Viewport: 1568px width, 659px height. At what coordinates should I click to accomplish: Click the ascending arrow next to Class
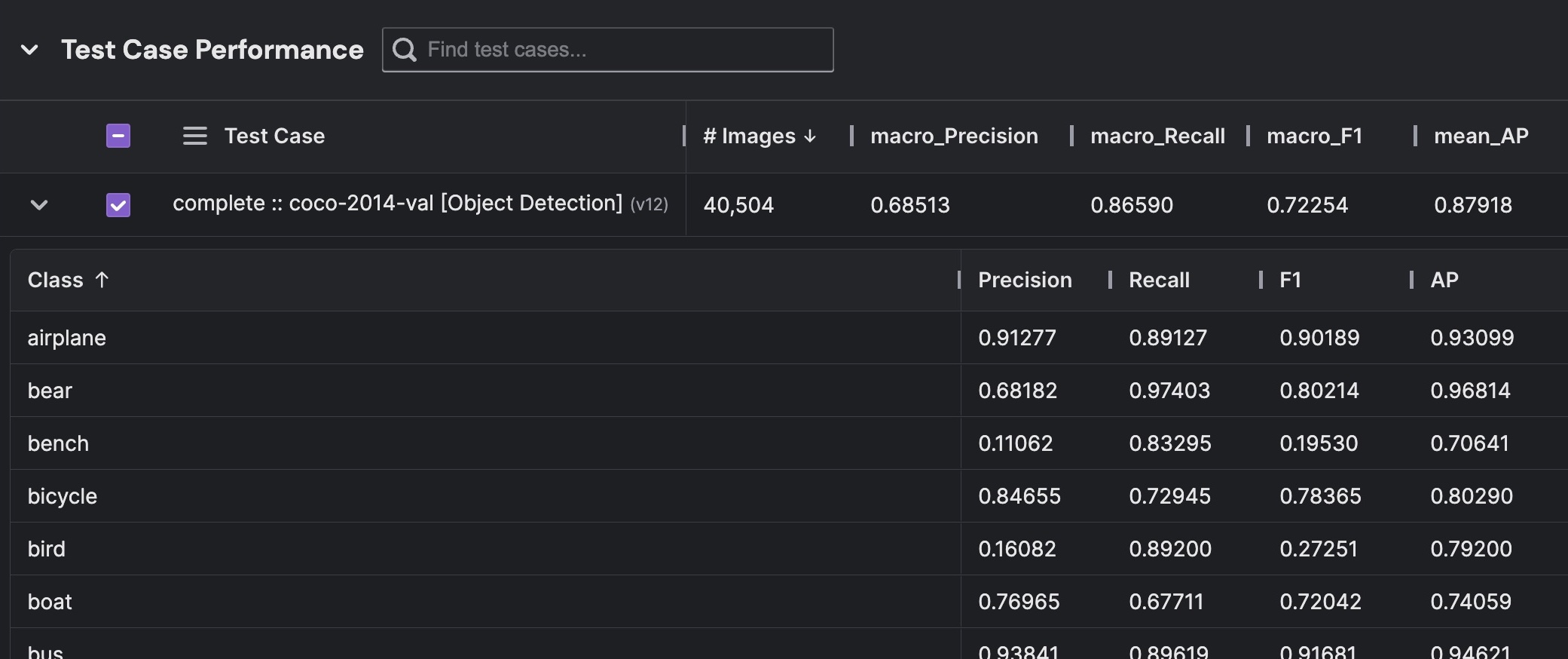pos(102,280)
